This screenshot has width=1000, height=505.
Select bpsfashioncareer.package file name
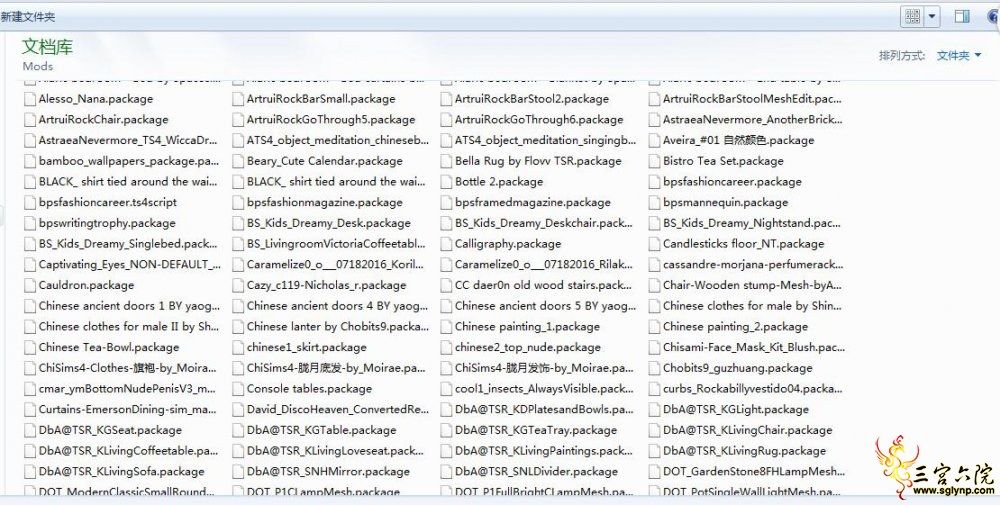pos(732,182)
